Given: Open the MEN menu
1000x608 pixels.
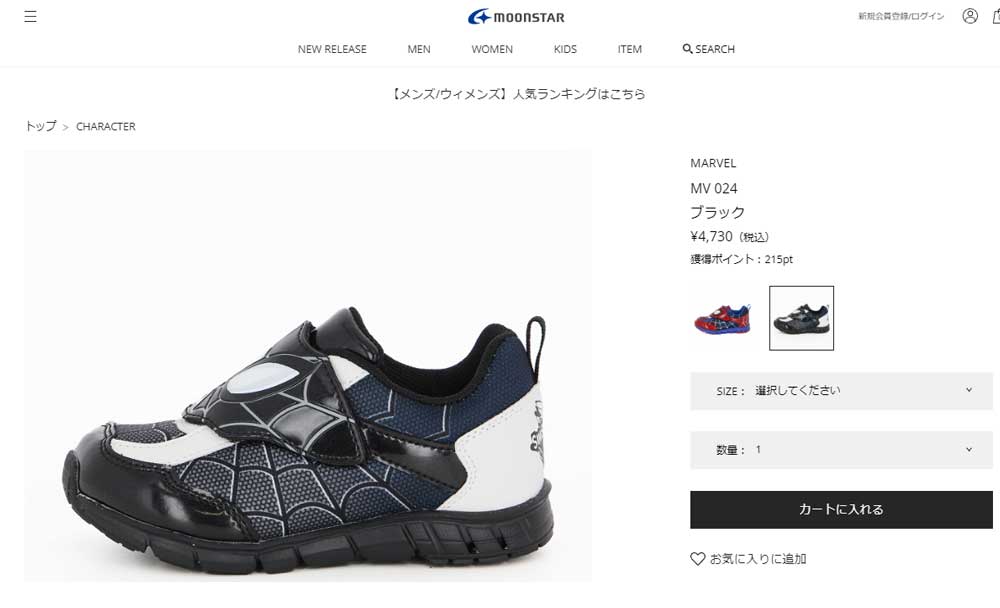Looking at the screenshot, I should tap(418, 49).
